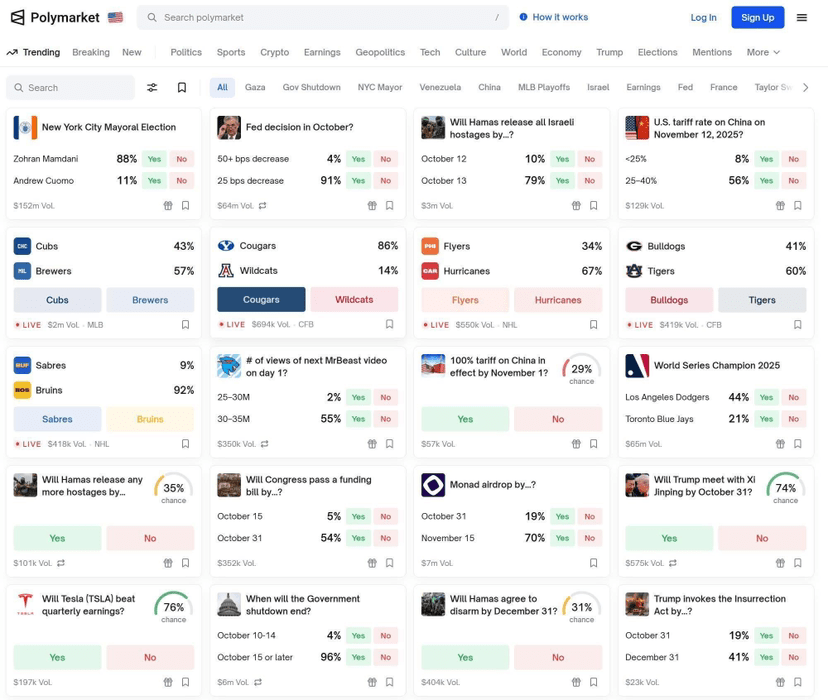
Task: Expand the More categories dropdown
Action: [763, 52]
